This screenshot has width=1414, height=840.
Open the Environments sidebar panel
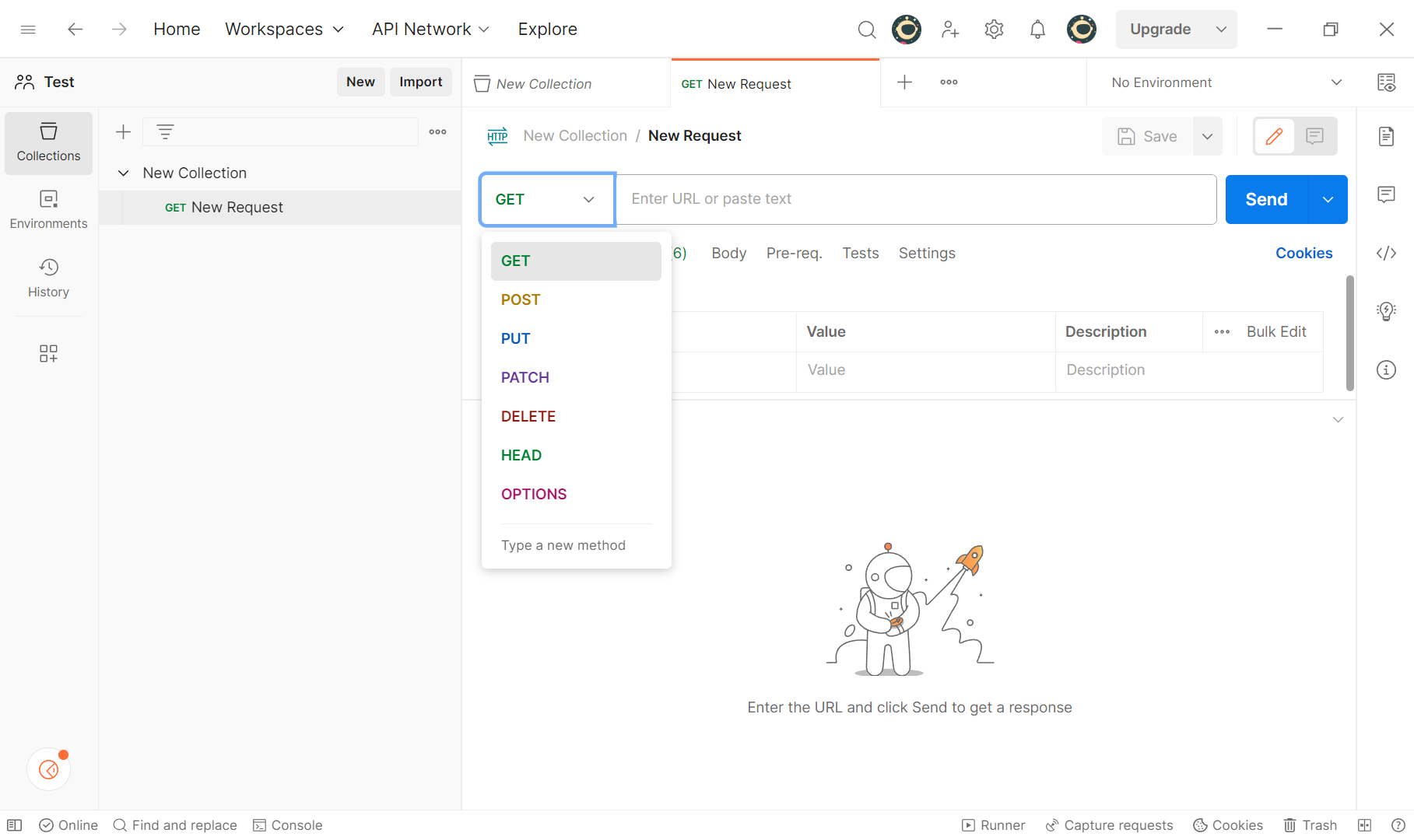point(48,211)
